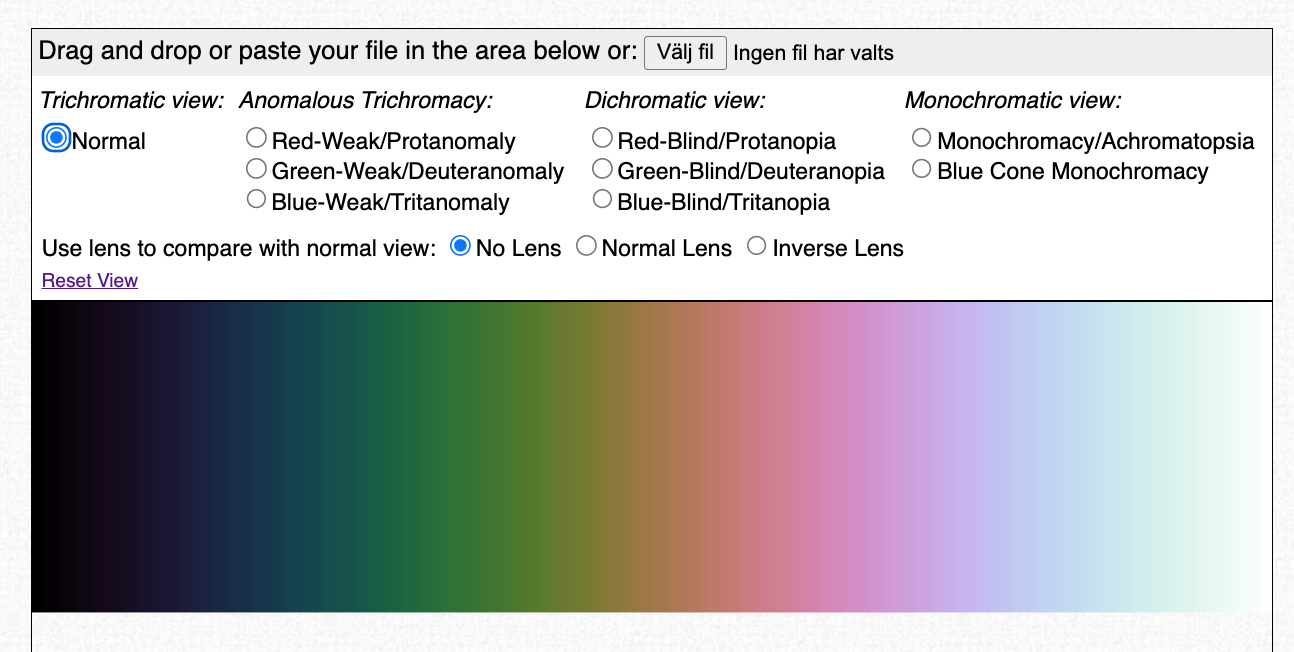
Task: Choose Red-Weak/Protanomaly view
Action: [x=257, y=138]
